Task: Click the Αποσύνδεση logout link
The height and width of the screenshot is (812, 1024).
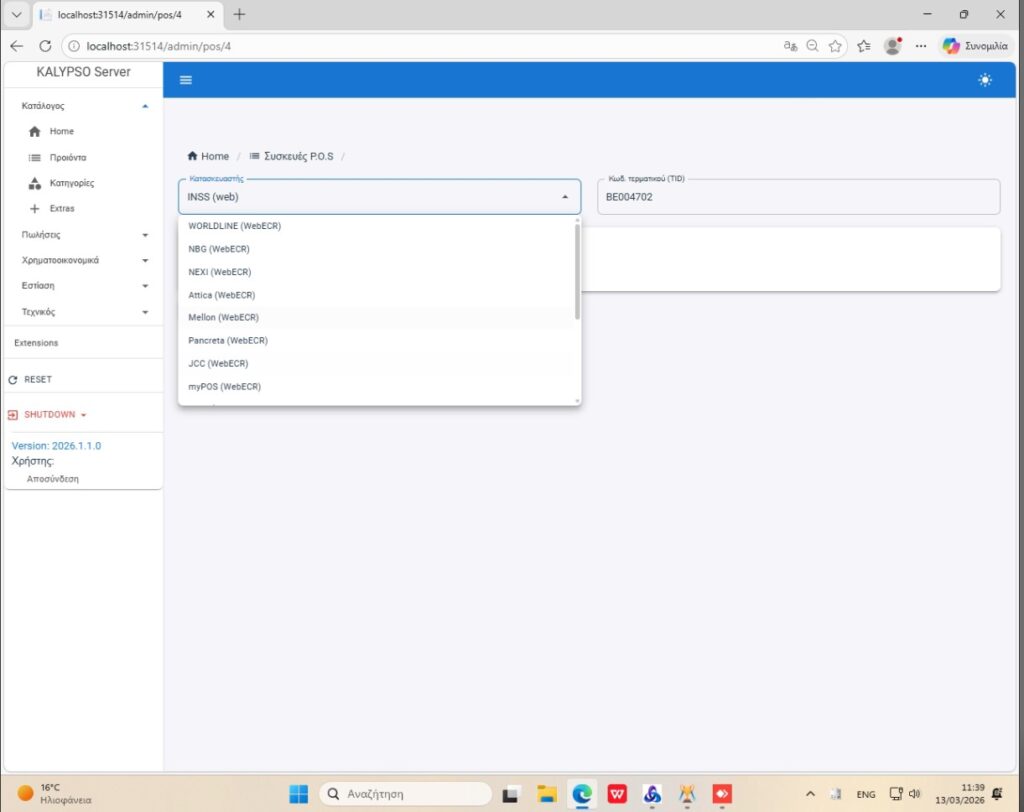Action: pyautogui.click(x=52, y=479)
